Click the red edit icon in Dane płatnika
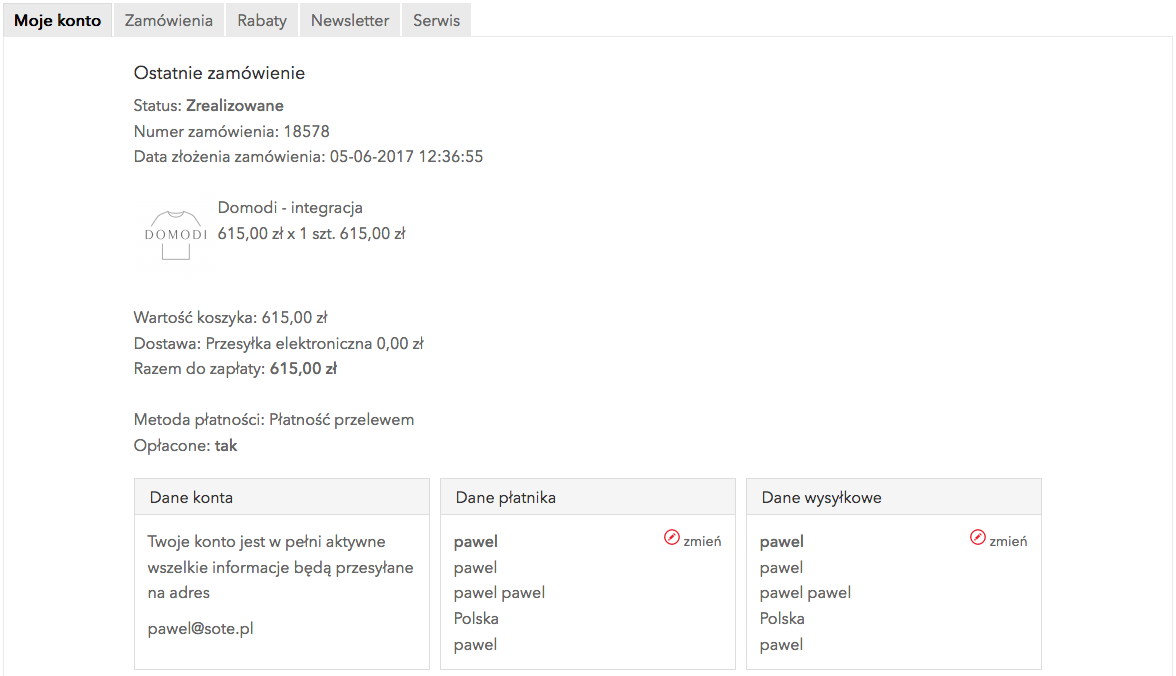Viewport: 1176px width, 676px height. click(671, 537)
